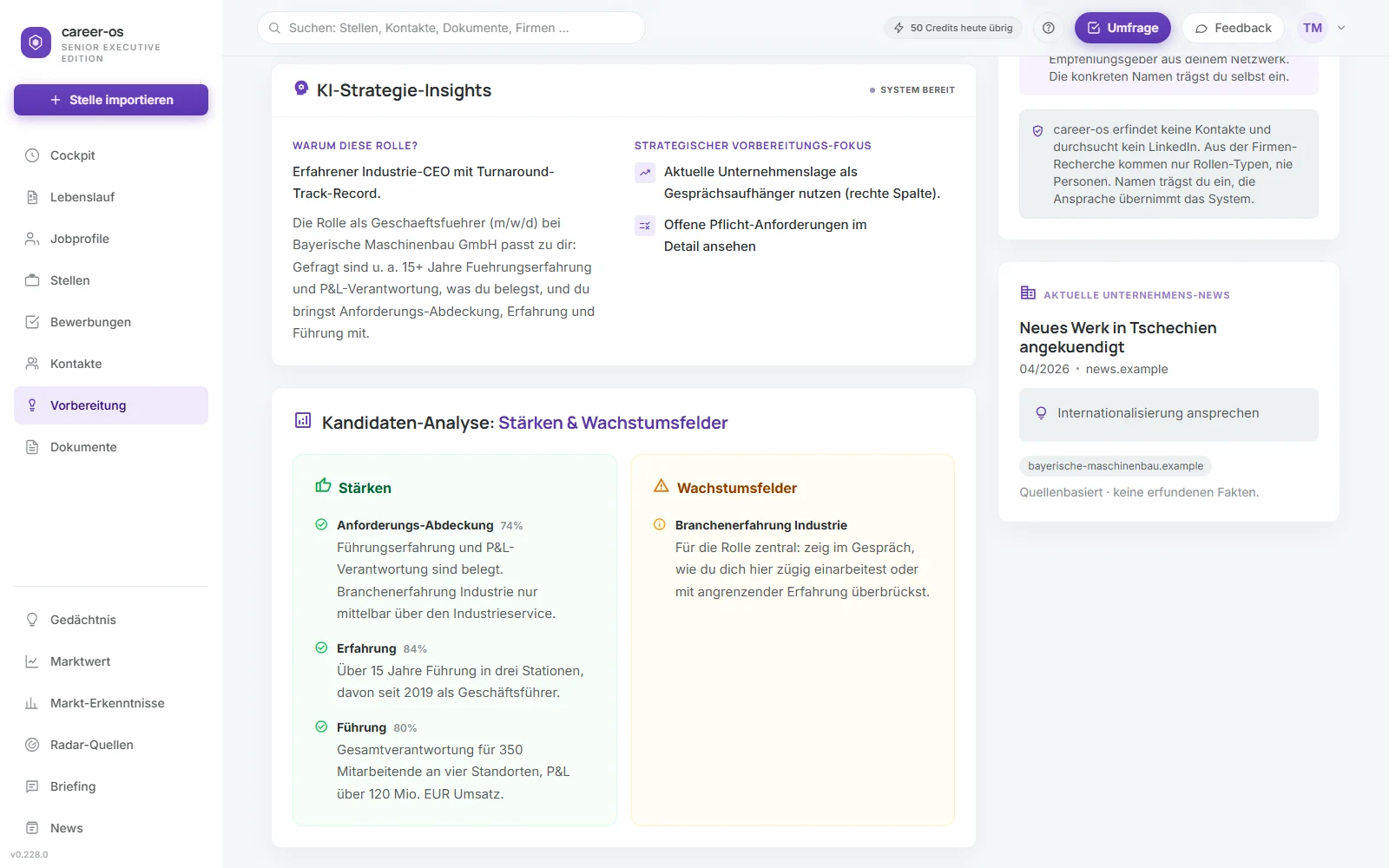1389x868 pixels.
Task: Open the Umfrage survey button
Action: click(x=1122, y=28)
